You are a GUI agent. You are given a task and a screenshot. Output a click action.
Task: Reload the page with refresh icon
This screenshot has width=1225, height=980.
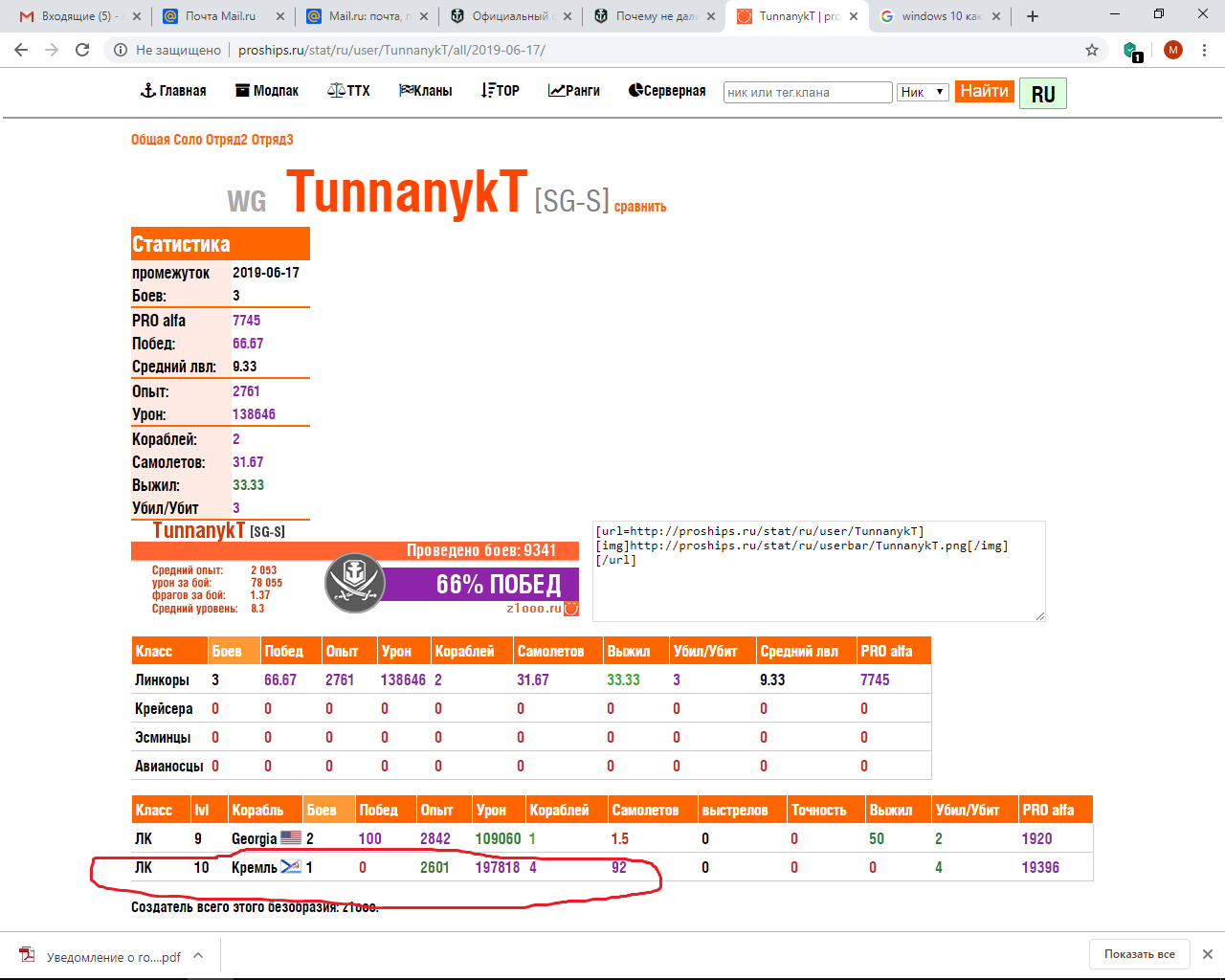(82, 50)
